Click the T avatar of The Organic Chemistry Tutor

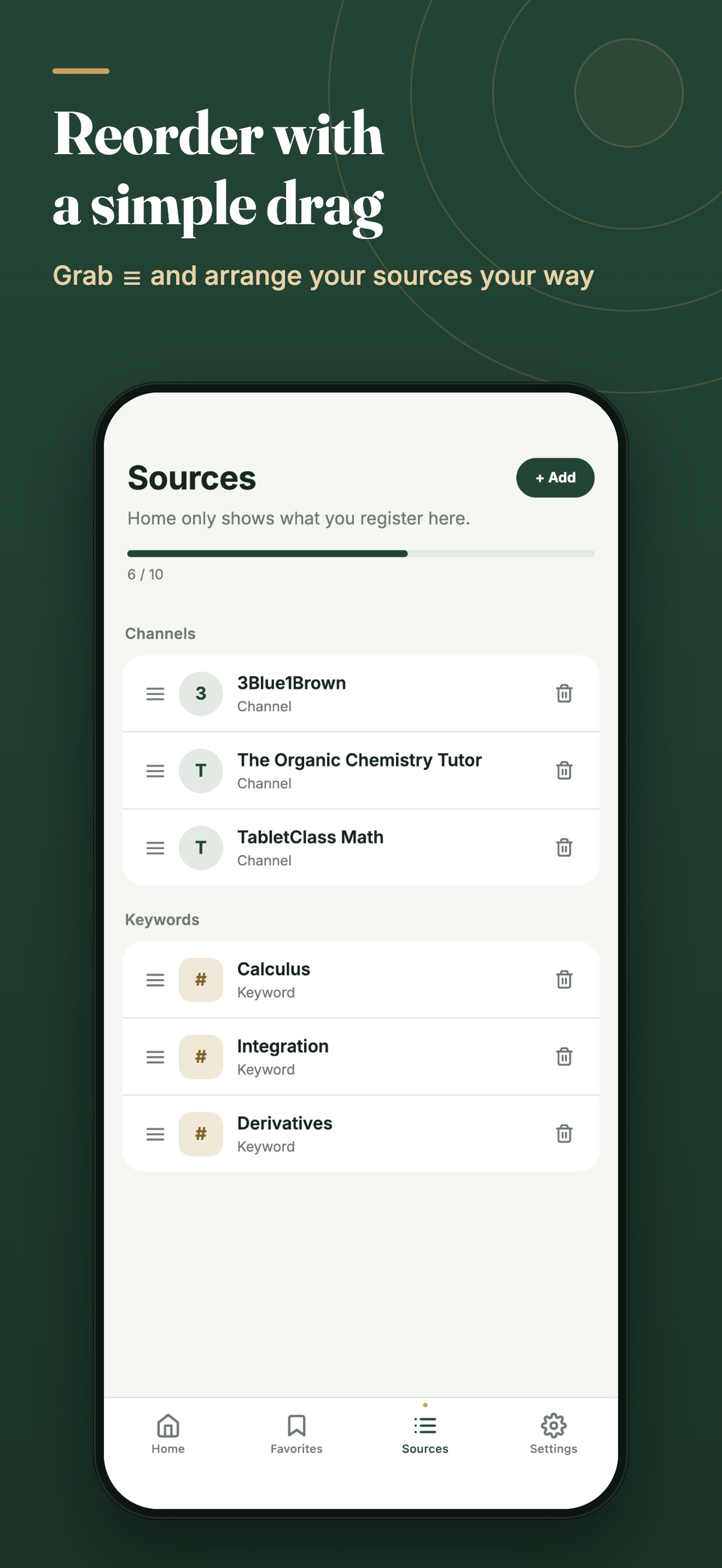coord(201,771)
